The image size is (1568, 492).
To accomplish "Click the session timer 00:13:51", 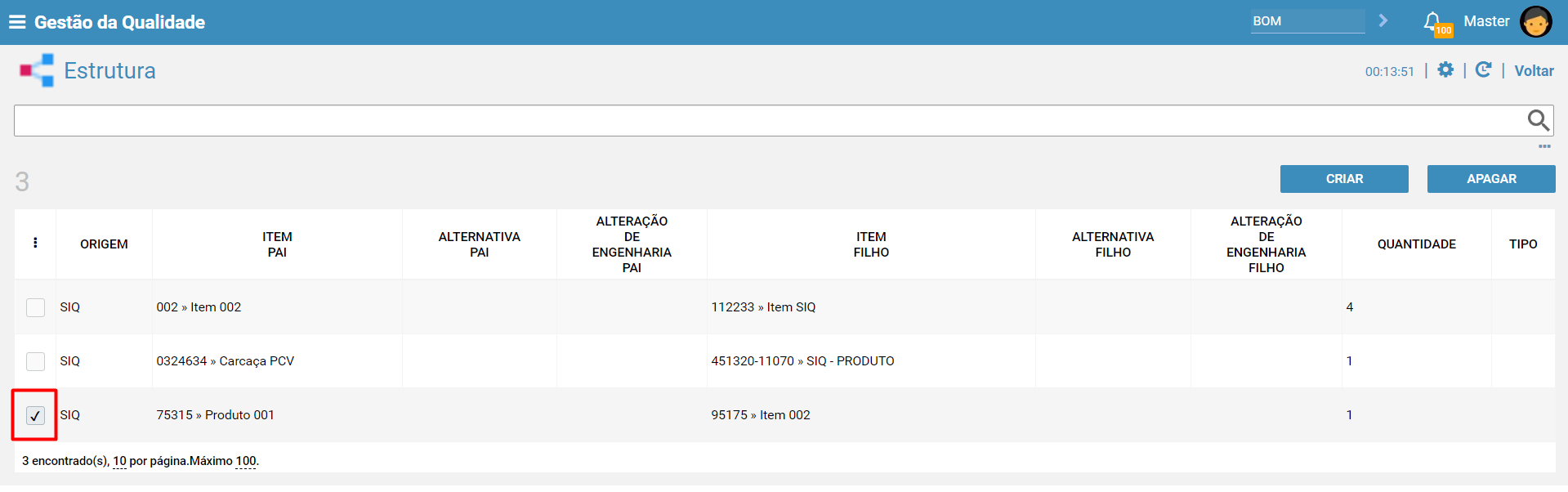I will (x=1389, y=72).
